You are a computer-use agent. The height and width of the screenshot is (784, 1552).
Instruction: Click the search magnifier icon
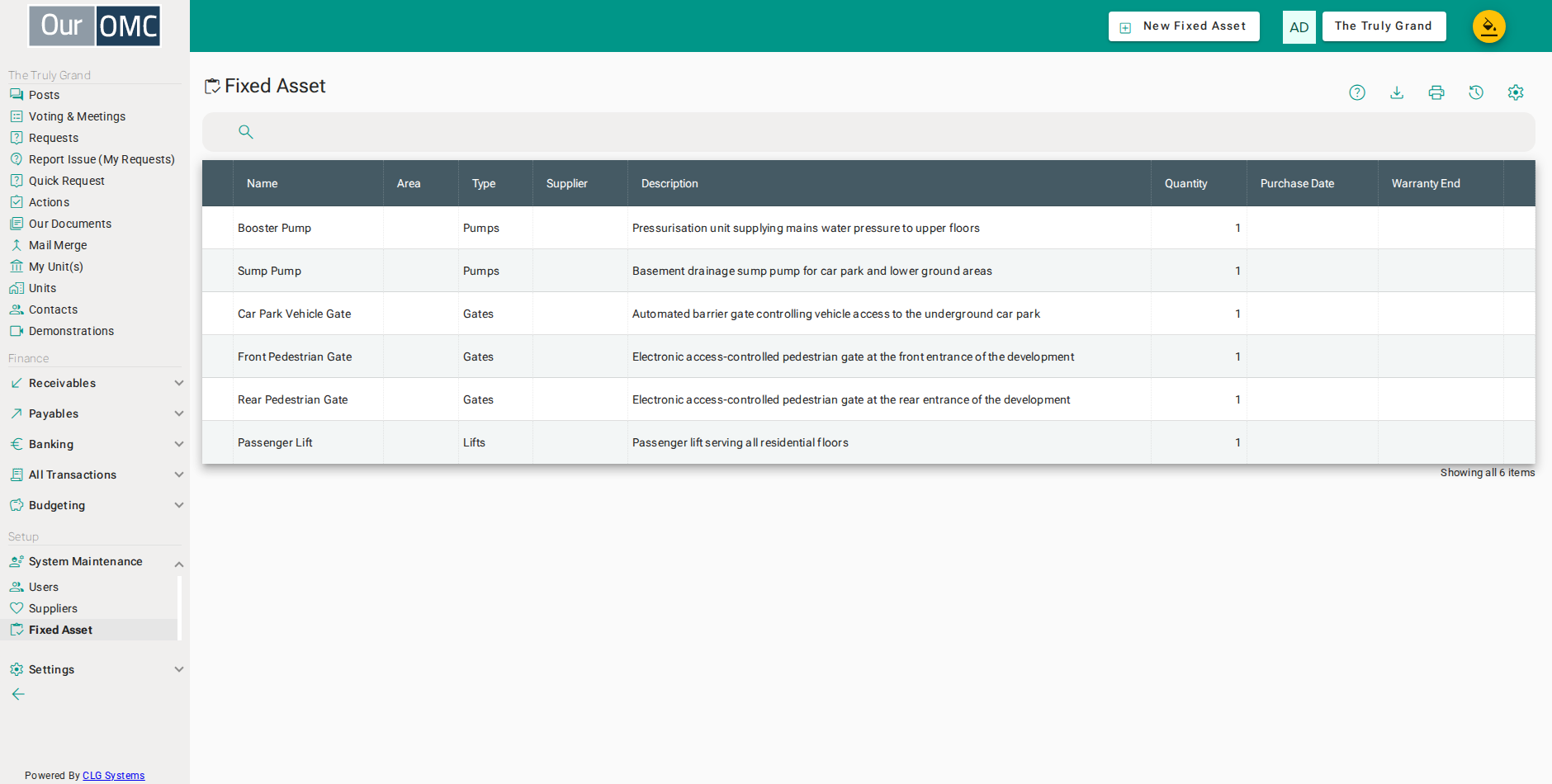pos(246,131)
